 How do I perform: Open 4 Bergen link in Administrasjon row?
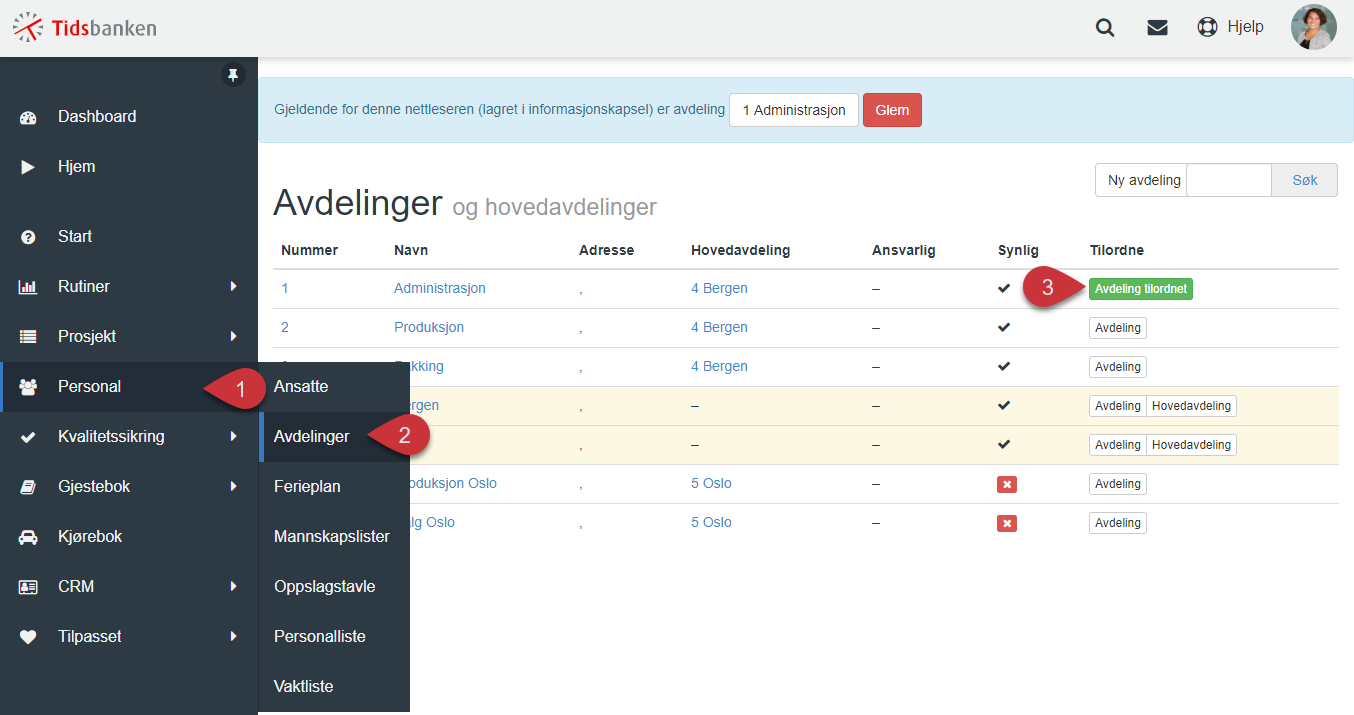click(x=719, y=288)
